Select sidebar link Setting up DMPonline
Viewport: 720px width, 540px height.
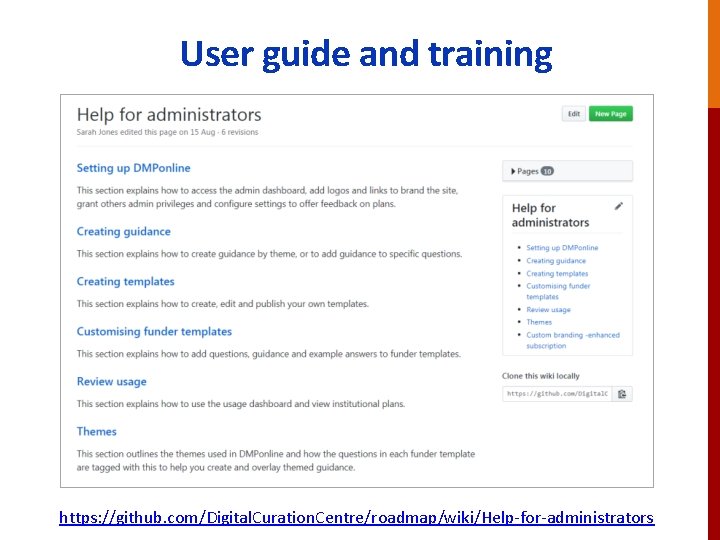(562, 248)
